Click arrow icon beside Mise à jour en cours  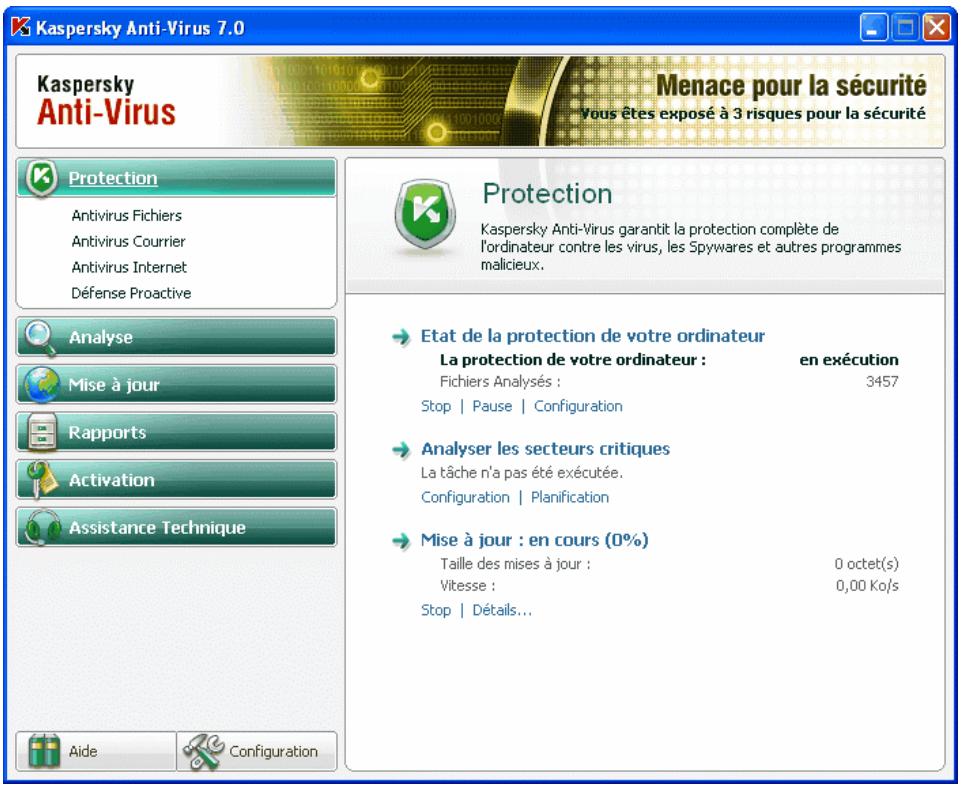pyautogui.click(x=401, y=540)
